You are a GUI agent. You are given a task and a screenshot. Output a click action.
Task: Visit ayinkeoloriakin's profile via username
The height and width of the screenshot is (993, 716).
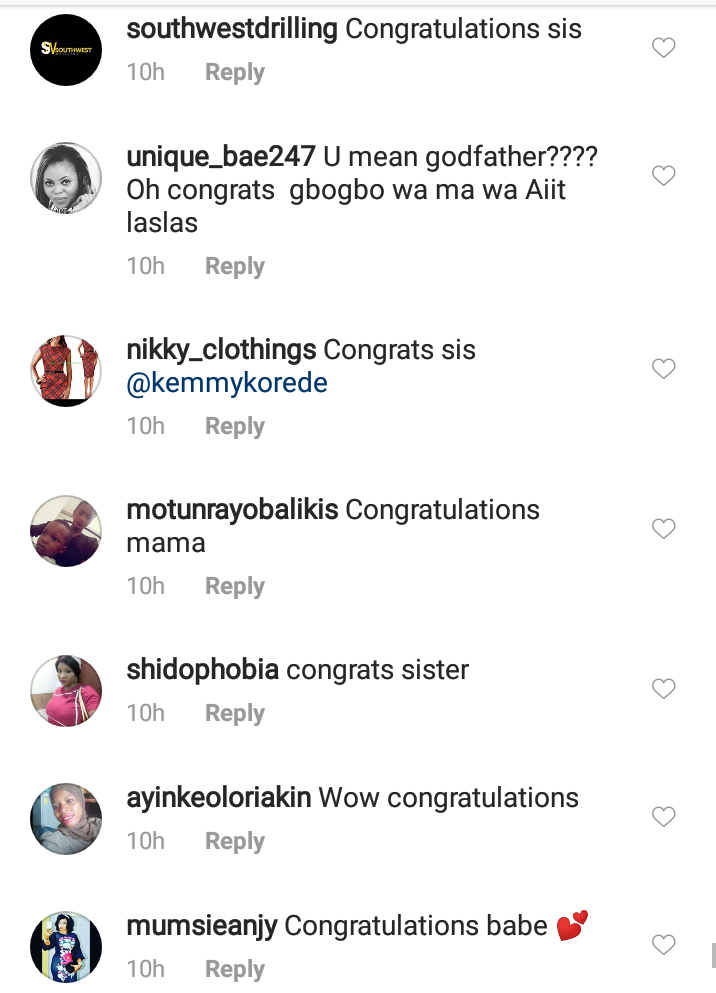tap(219, 797)
